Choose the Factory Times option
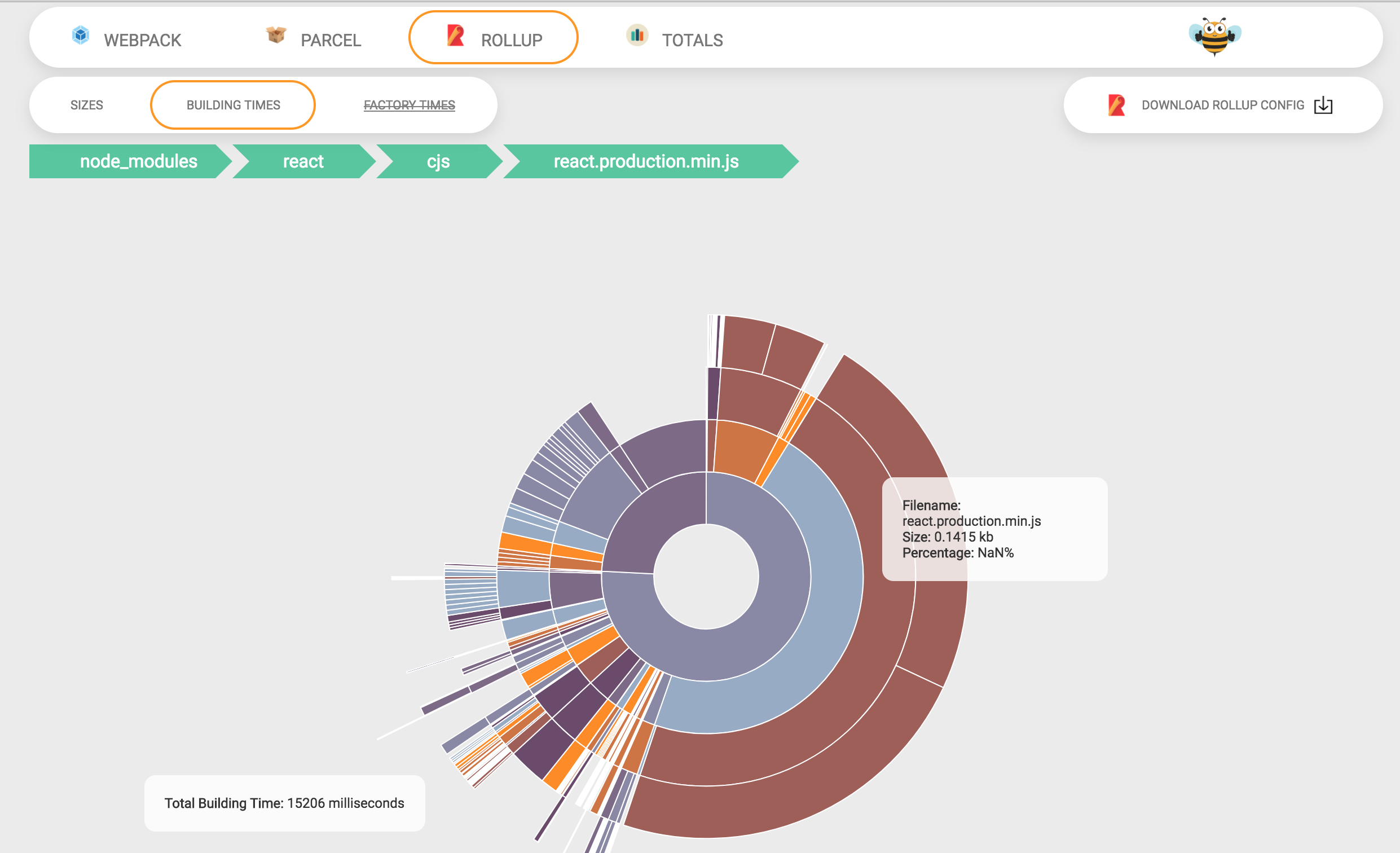Image resolution: width=1400 pixels, height=853 pixels. point(409,105)
